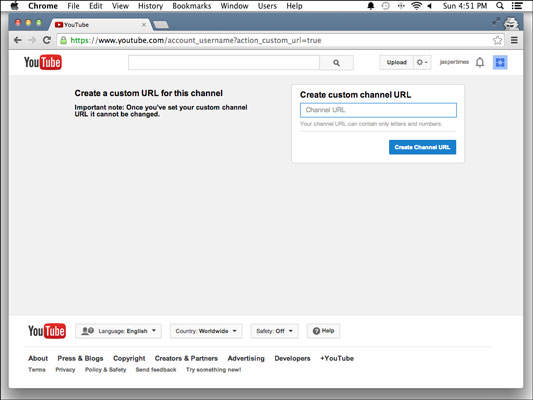
Task: Open the gear settings dropdown beside Upload
Action: pos(422,62)
